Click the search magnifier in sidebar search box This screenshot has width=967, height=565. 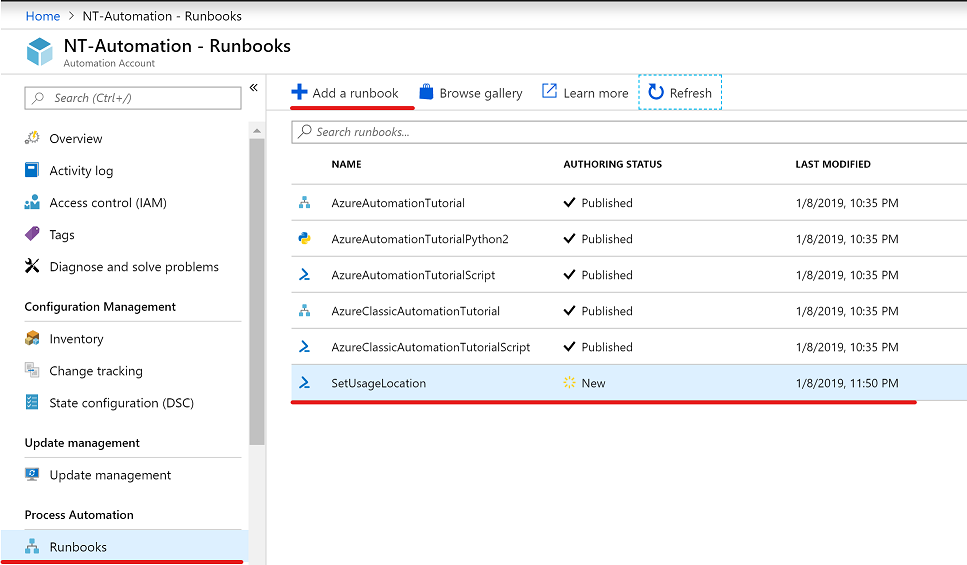coord(38,97)
